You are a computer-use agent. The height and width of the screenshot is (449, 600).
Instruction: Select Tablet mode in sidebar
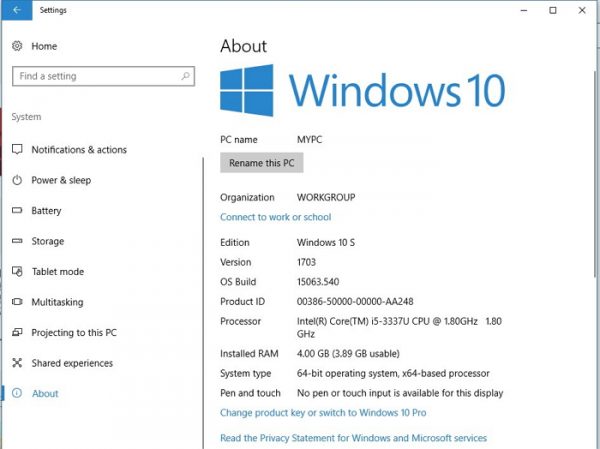58,271
